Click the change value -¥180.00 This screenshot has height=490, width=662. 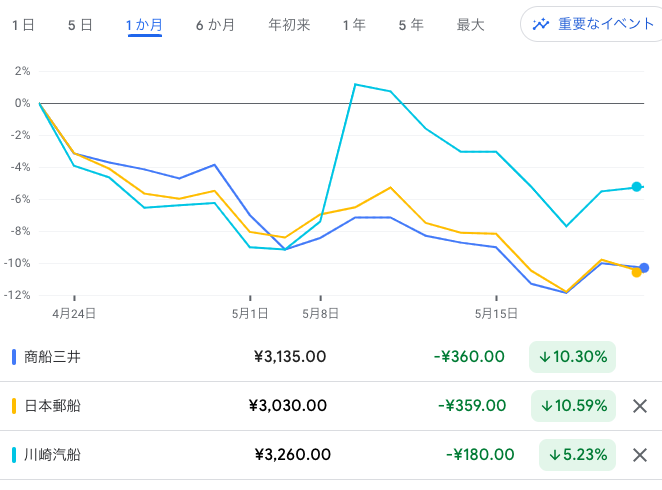click(480, 455)
